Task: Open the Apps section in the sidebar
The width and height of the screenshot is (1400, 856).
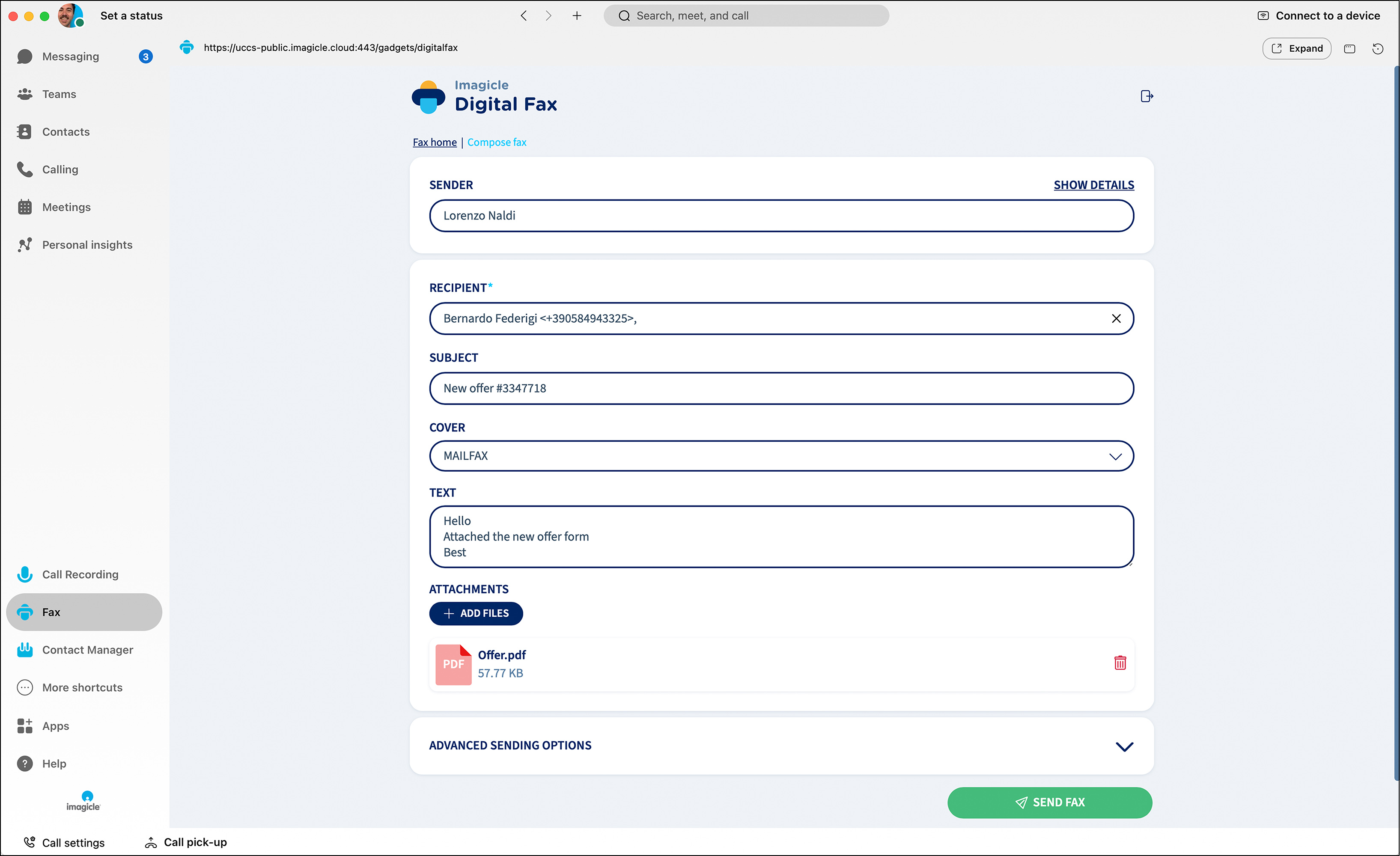Action: tap(55, 726)
